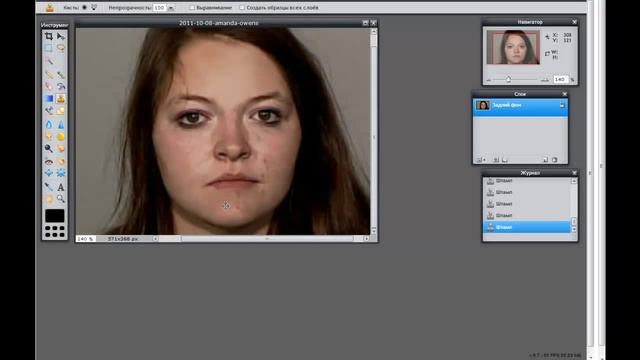Select the Magic Wand tool
640x360 pixels.
[x=49, y=61]
